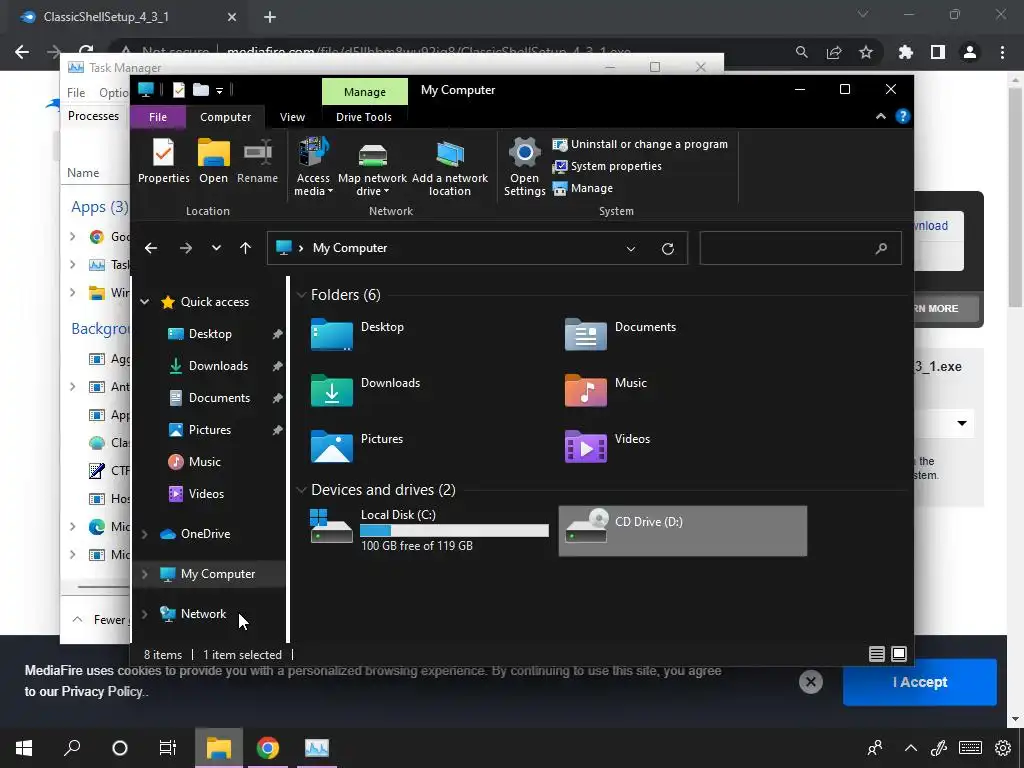
Task: Click quick access New folder icon
Action: (x=201, y=89)
